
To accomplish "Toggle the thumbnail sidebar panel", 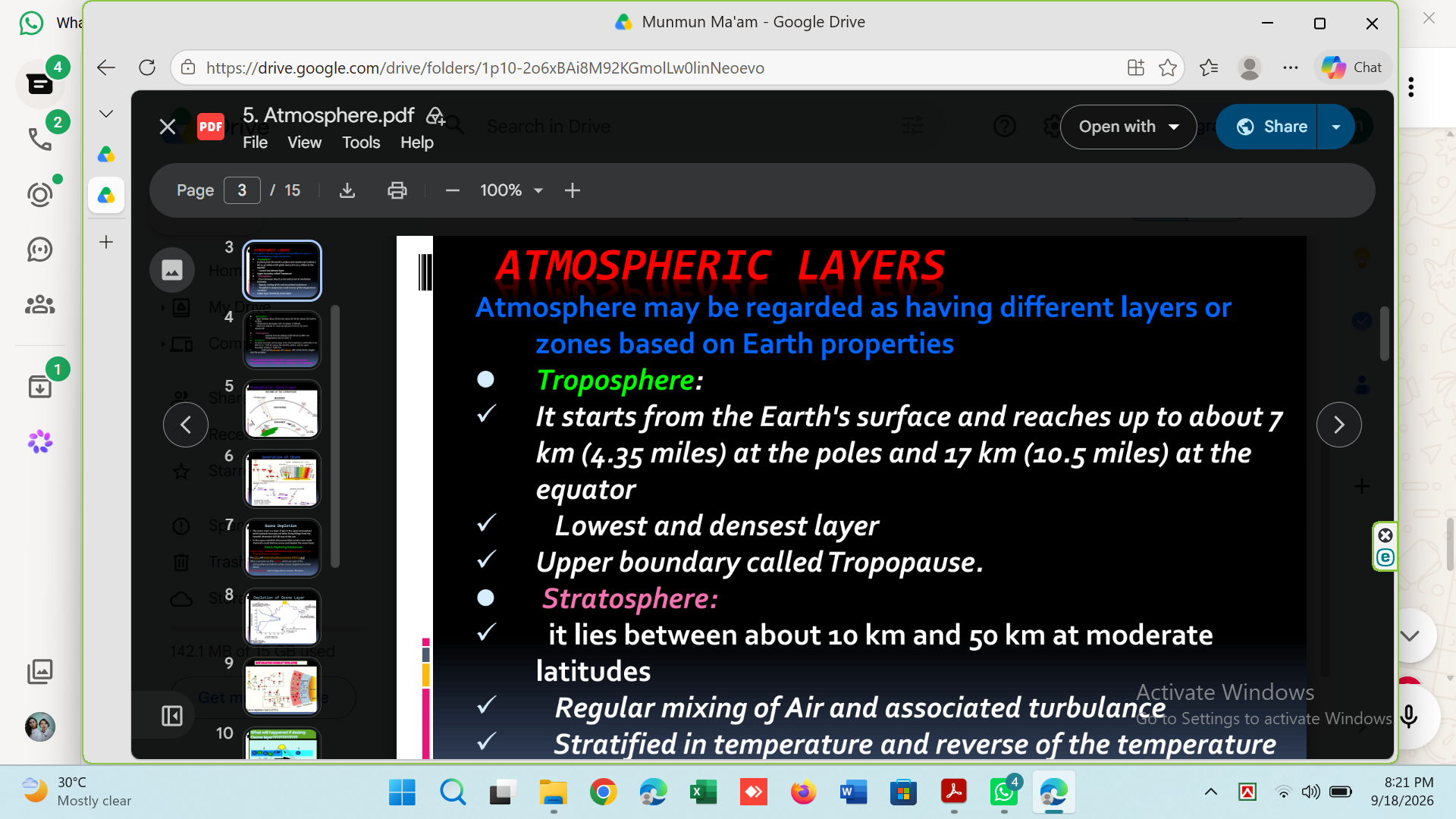I will tap(172, 716).
